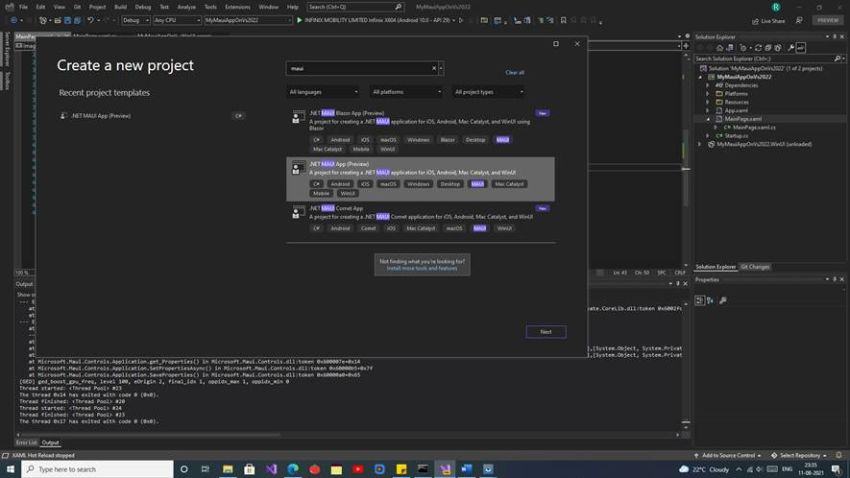This screenshot has width=850, height=478.
Task: Click Preview Selected Items icon in Solution Explorer
Action: click(x=801, y=48)
